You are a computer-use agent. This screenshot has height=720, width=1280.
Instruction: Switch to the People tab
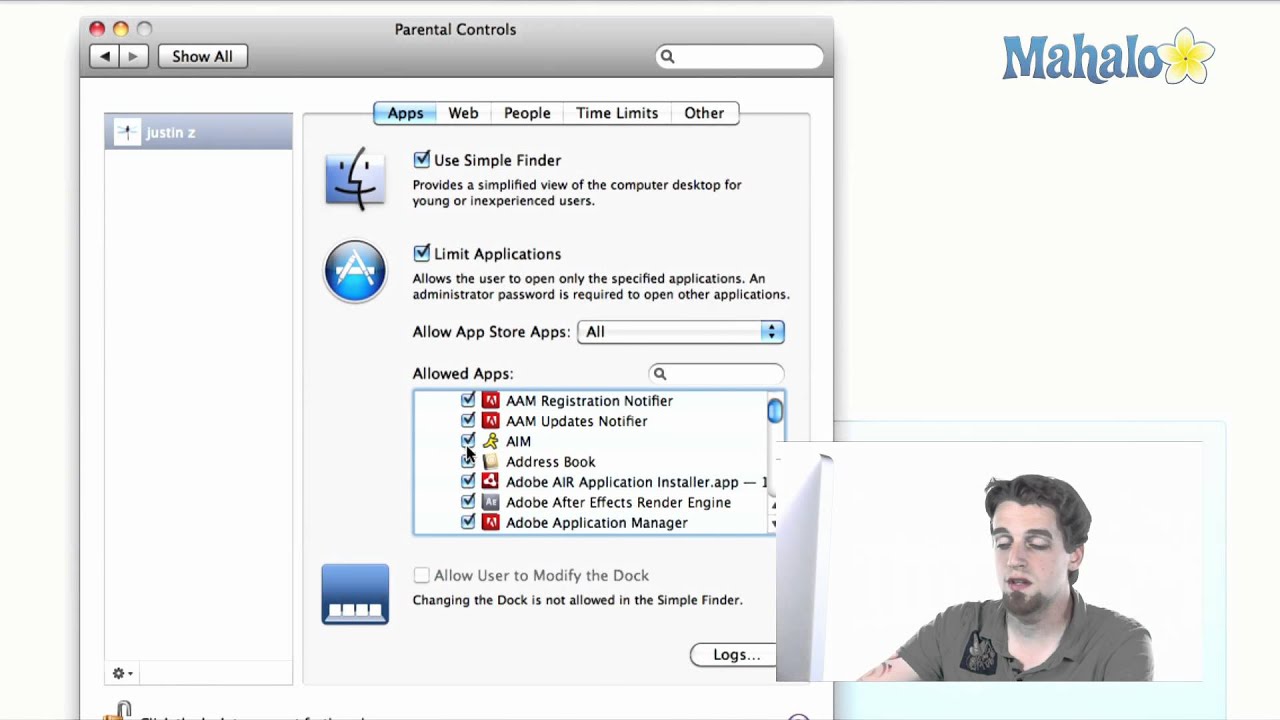pyautogui.click(x=527, y=113)
